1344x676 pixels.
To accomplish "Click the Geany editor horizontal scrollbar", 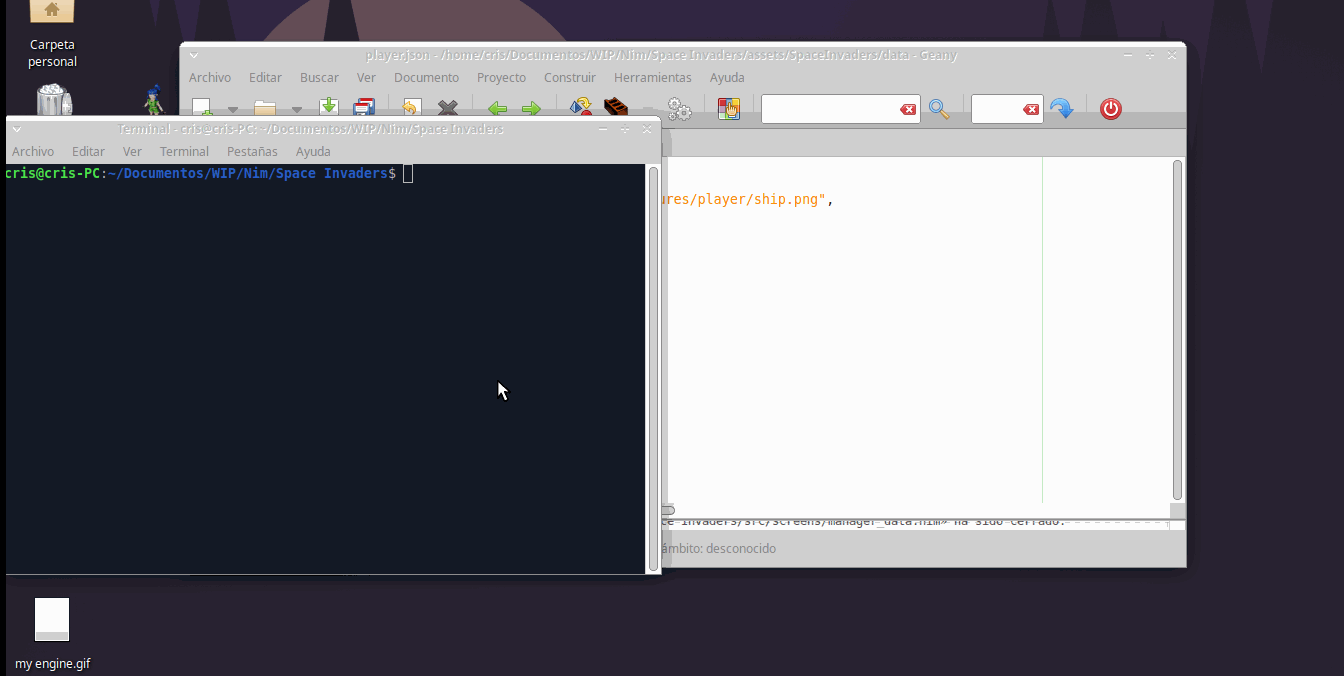I will [x=668, y=510].
